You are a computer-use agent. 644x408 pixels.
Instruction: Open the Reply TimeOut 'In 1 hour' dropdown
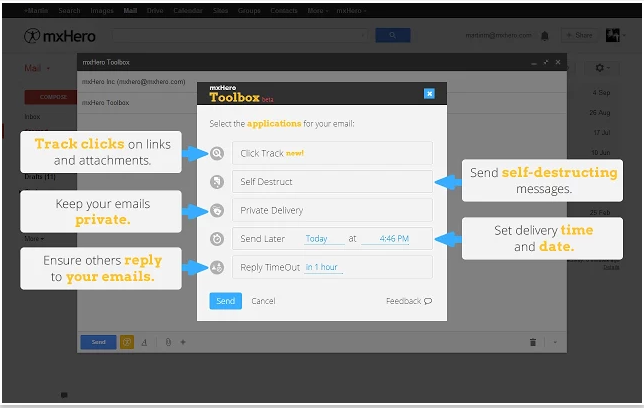[x=323, y=267]
